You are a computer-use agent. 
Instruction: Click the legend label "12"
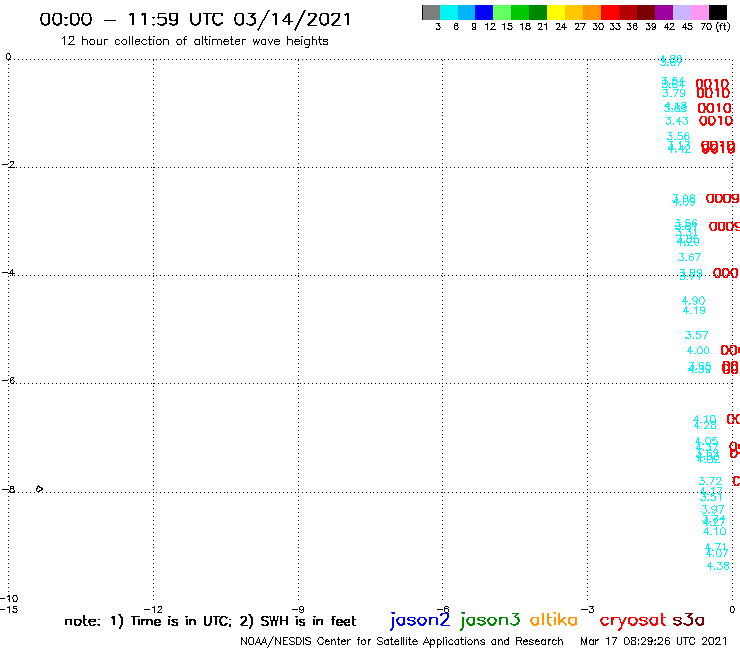(490, 26)
